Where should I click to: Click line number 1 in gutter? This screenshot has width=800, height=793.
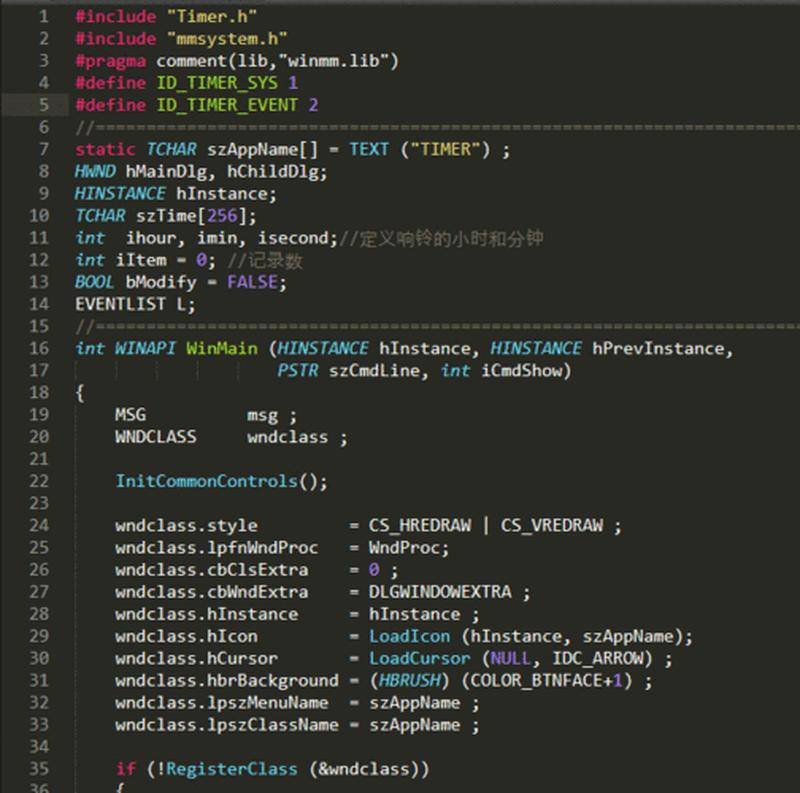point(44,16)
